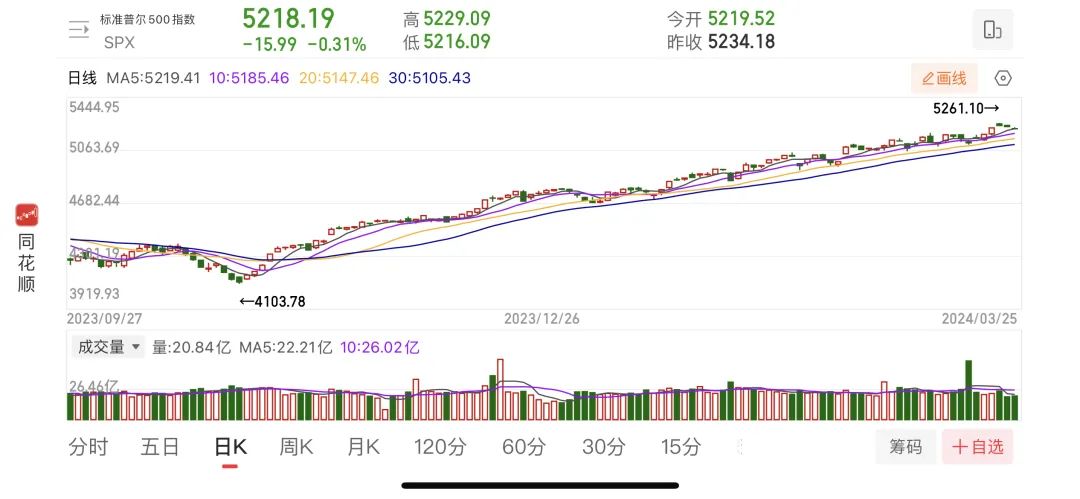Switch to 分时 tab
This screenshot has width=1080, height=499.
coord(88,447)
